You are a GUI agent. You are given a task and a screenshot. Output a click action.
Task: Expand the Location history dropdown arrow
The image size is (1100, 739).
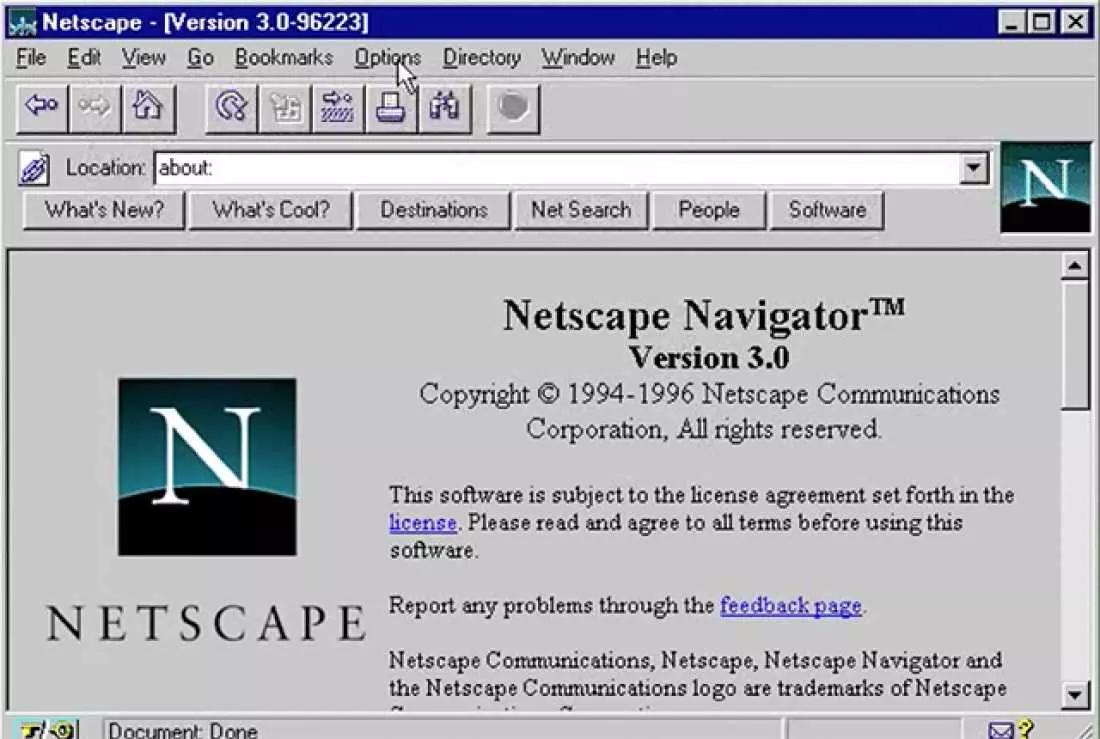pos(974,168)
